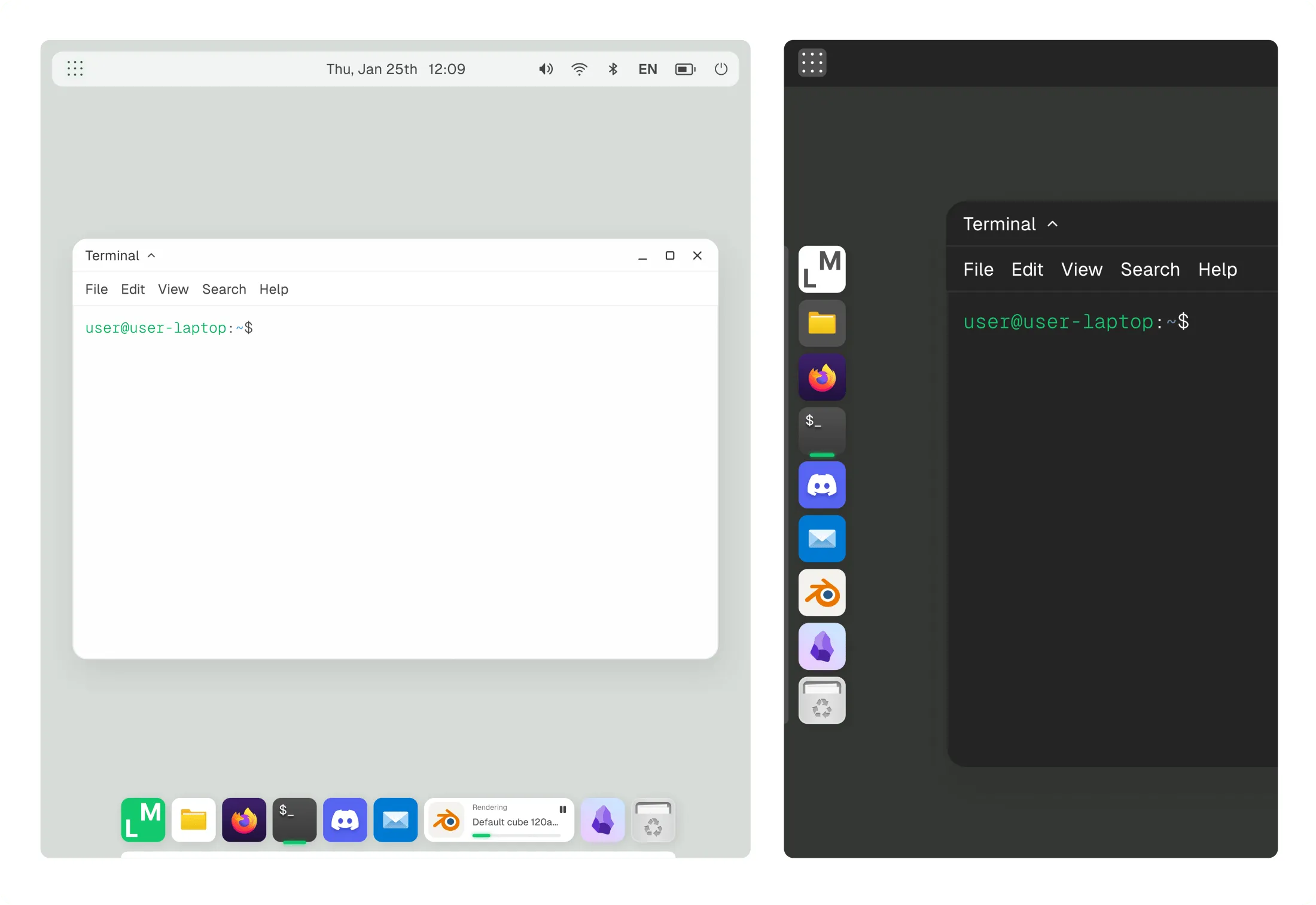This screenshot has width=1316, height=905.
Task: Open the Search menu in dark terminal
Action: pyautogui.click(x=1150, y=270)
